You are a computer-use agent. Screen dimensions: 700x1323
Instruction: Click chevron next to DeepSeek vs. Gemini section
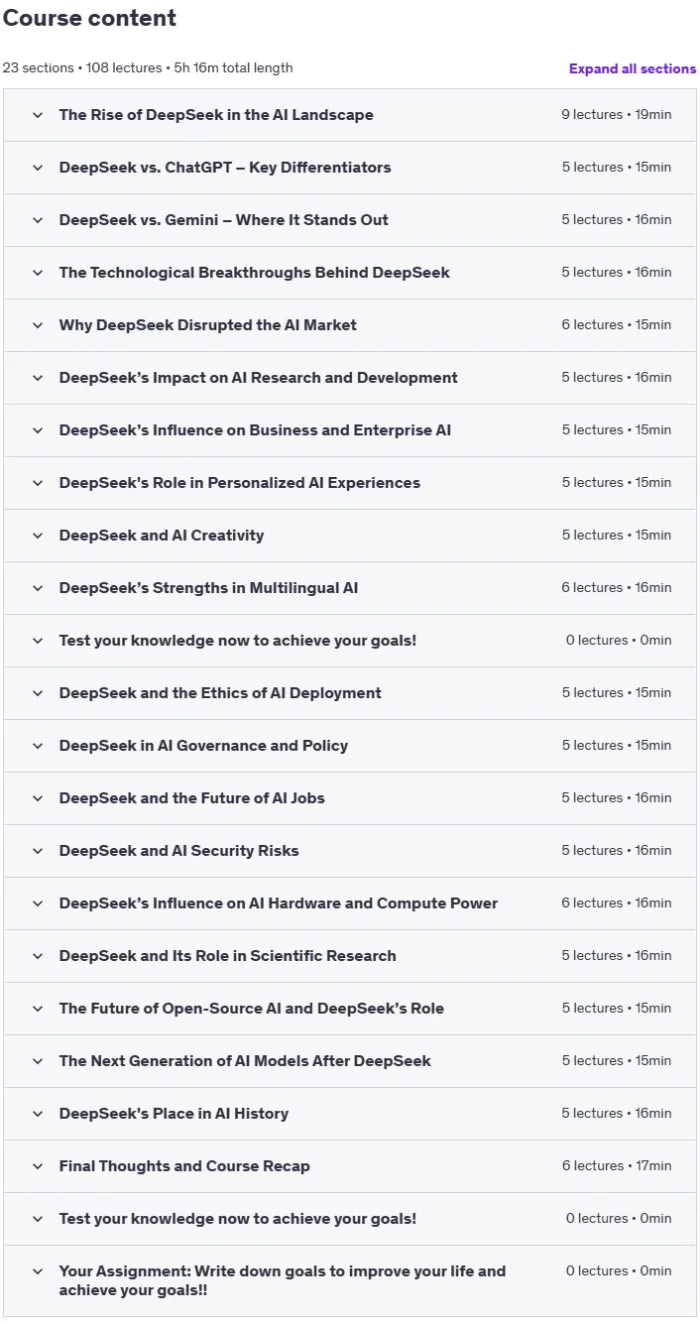click(38, 220)
